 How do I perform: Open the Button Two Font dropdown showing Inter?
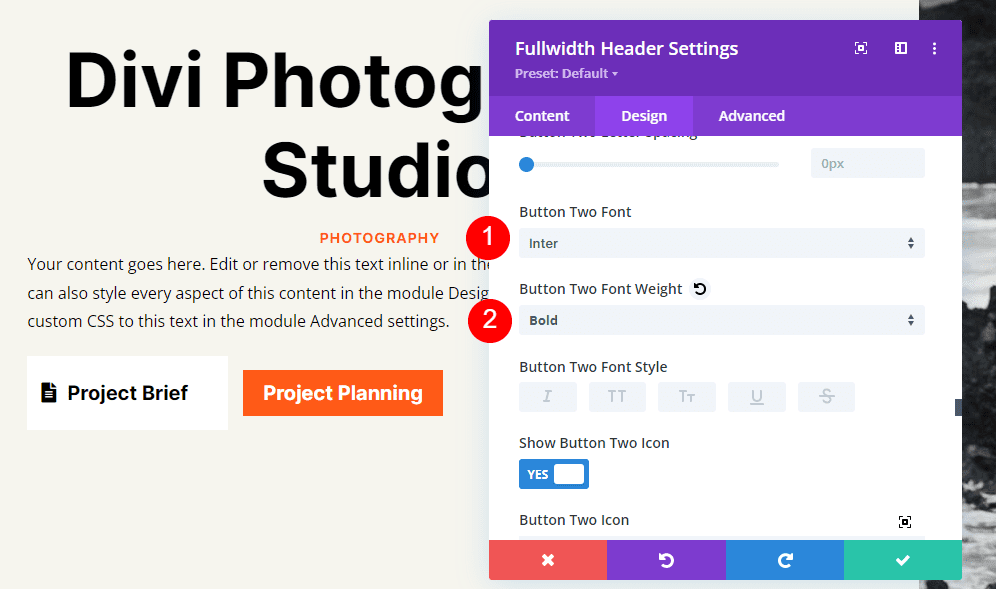(x=721, y=243)
